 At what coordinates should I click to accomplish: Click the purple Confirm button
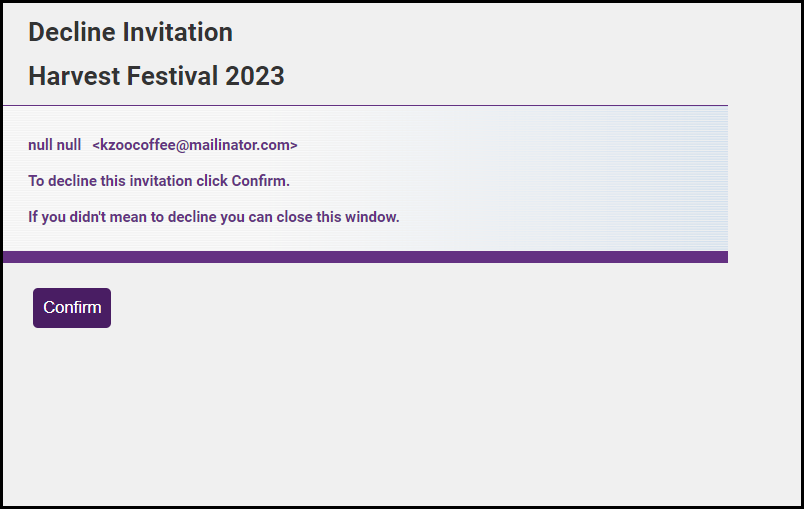pyautogui.click(x=72, y=308)
